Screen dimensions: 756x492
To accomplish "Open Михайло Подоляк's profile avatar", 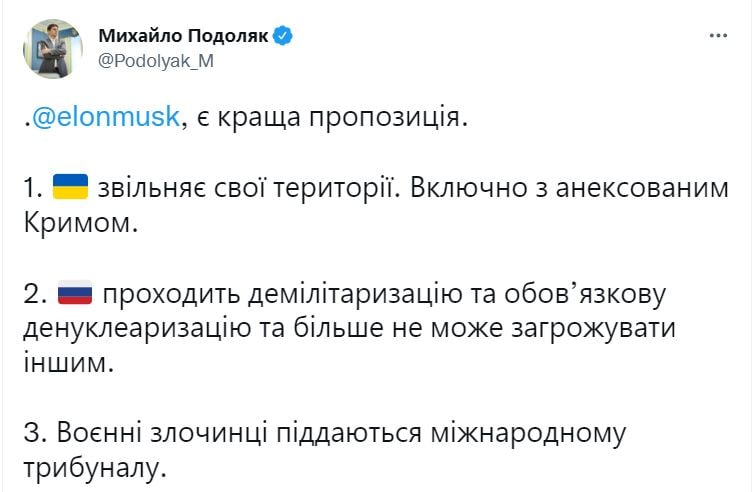I will (53, 49).
